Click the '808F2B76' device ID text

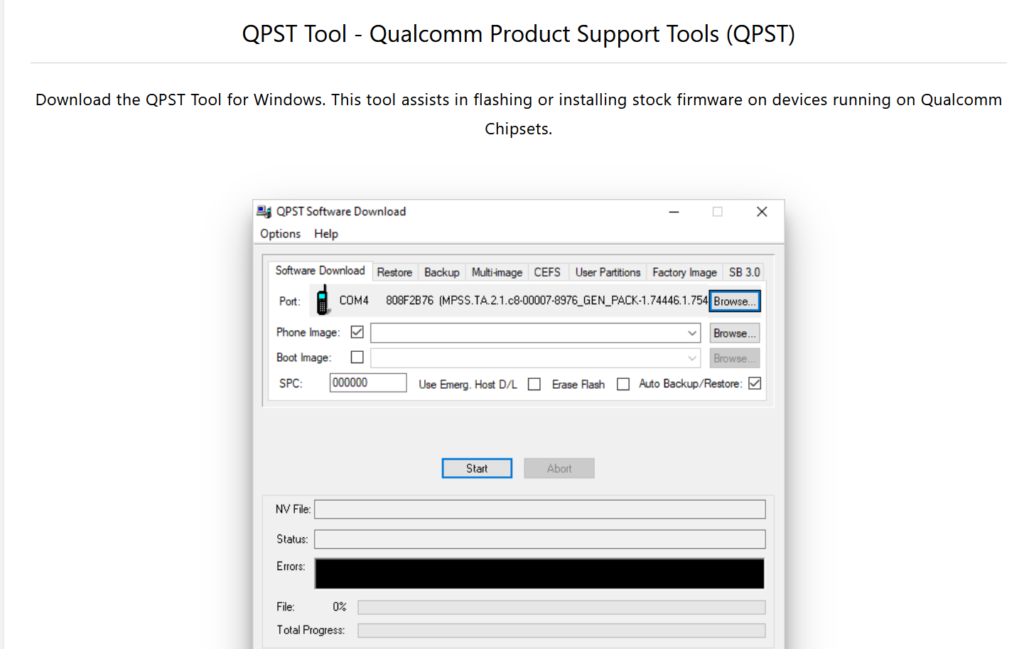pyautogui.click(x=409, y=300)
